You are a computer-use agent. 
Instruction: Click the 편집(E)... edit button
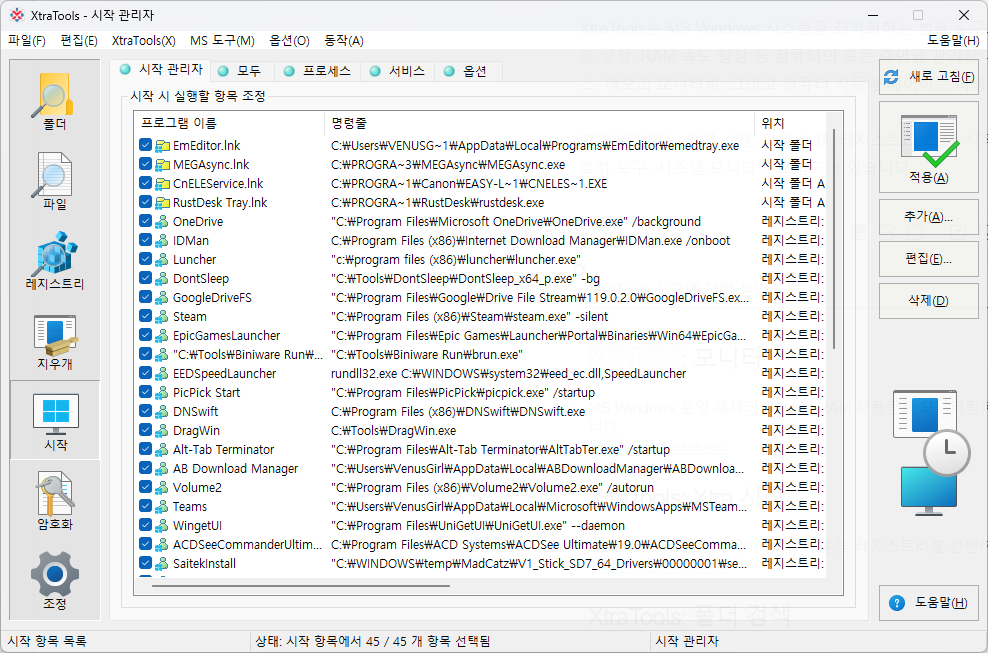(x=929, y=259)
